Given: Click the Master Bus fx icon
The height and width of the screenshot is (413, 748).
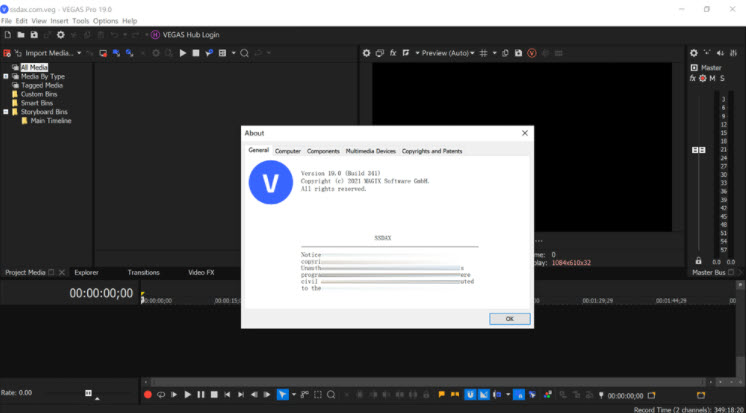Looking at the screenshot, I should click(x=693, y=78).
